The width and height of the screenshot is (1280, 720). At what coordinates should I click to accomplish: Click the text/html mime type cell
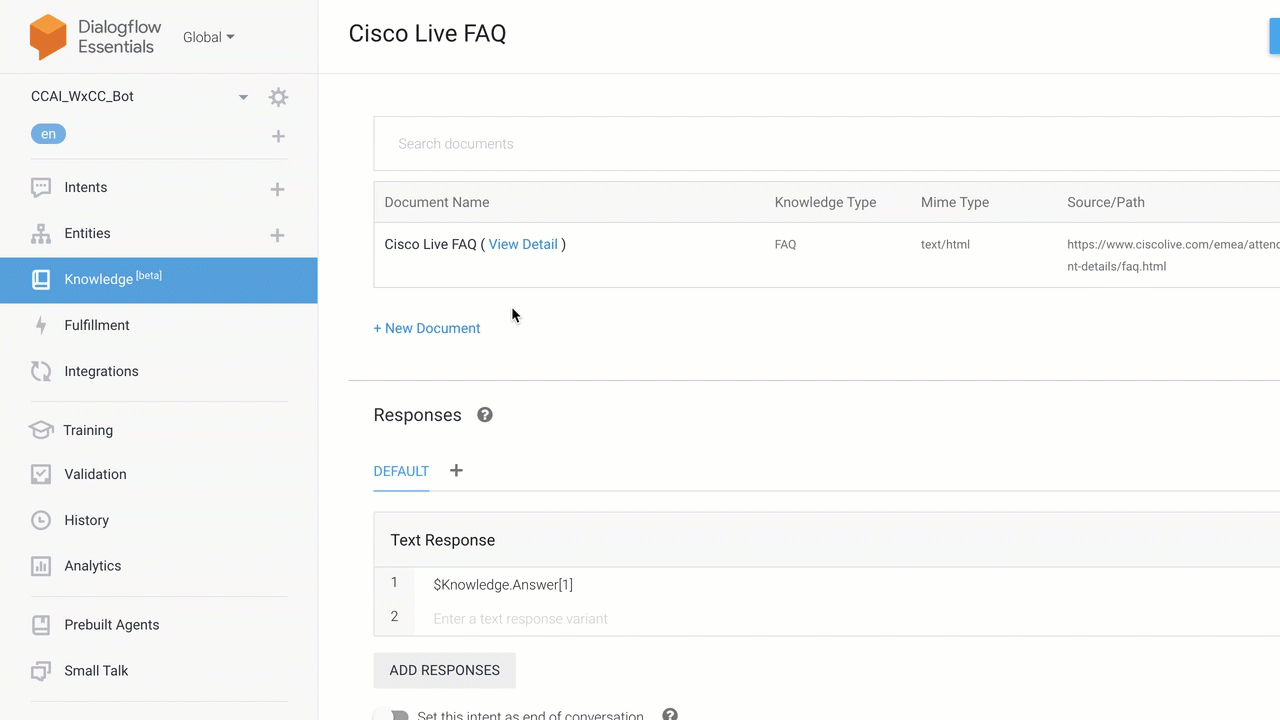point(945,244)
